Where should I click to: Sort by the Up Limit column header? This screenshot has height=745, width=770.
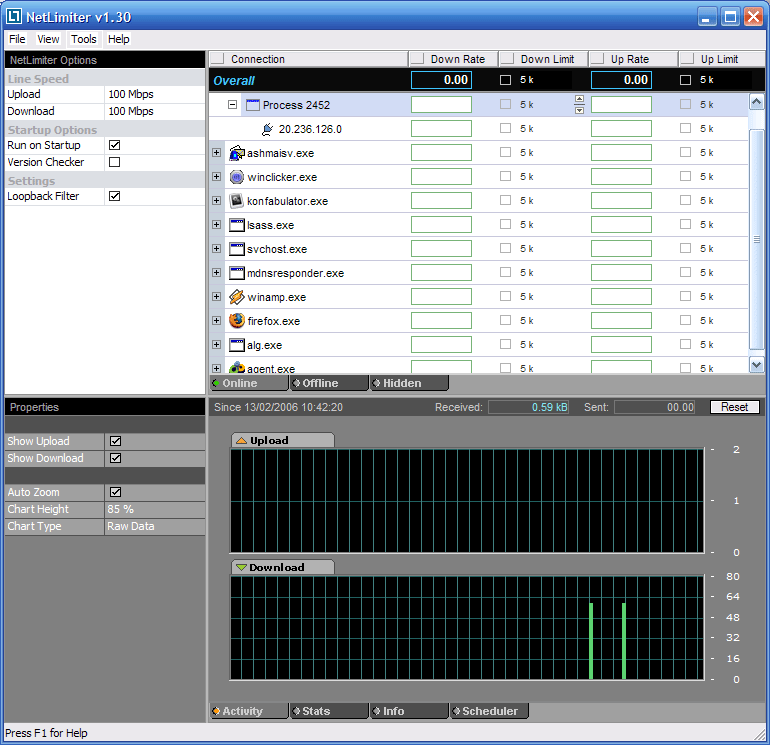722,59
